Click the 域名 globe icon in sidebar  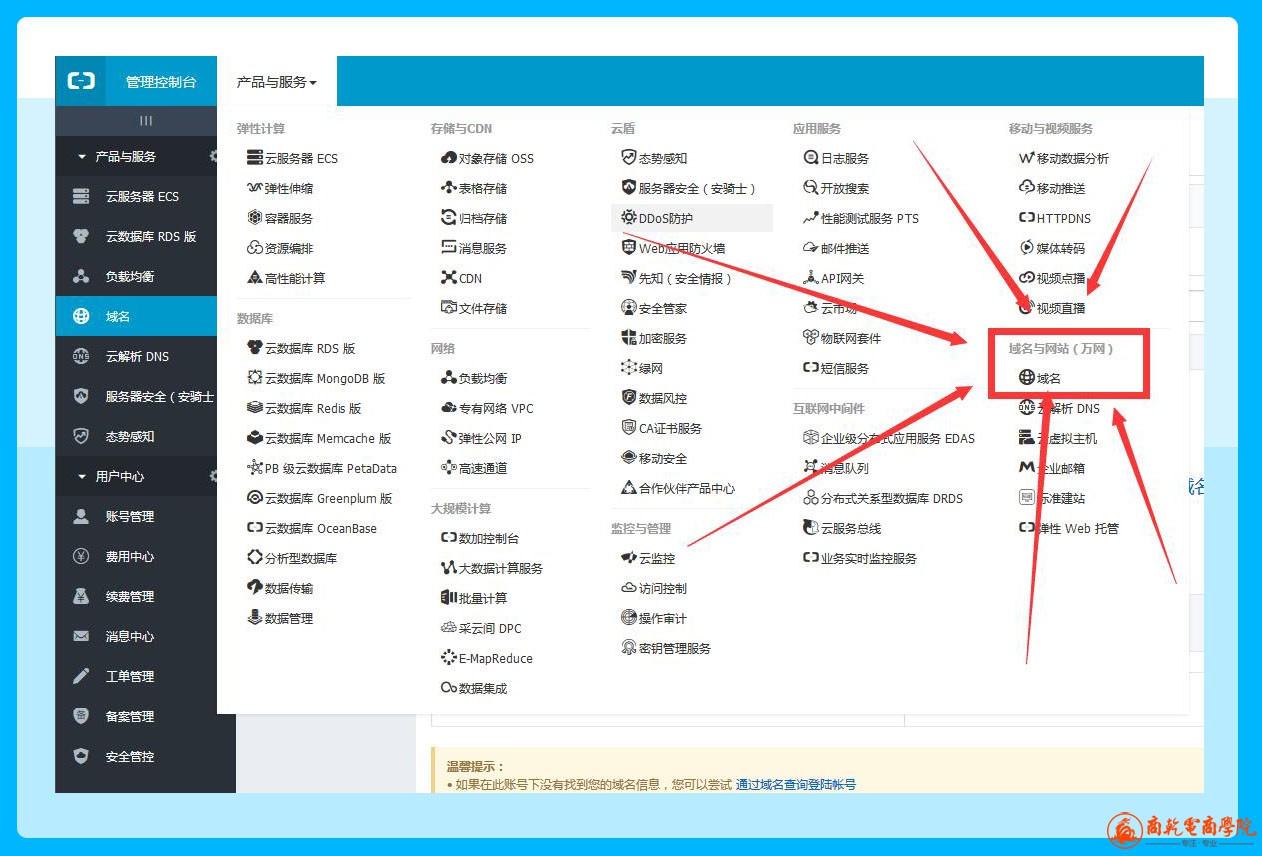coord(82,317)
